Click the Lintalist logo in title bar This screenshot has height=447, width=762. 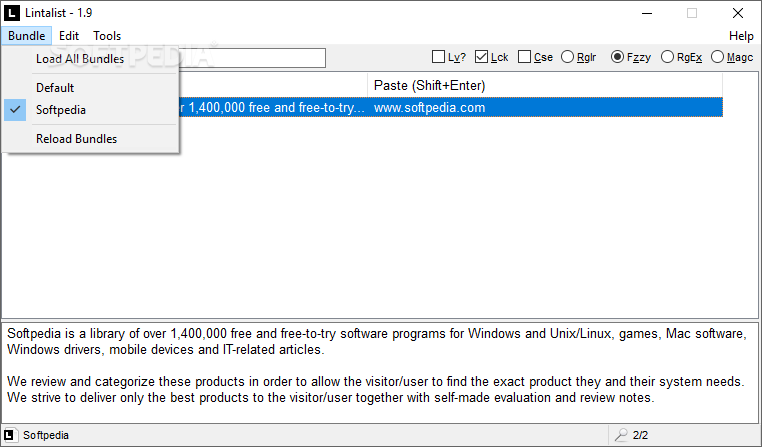point(12,13)
